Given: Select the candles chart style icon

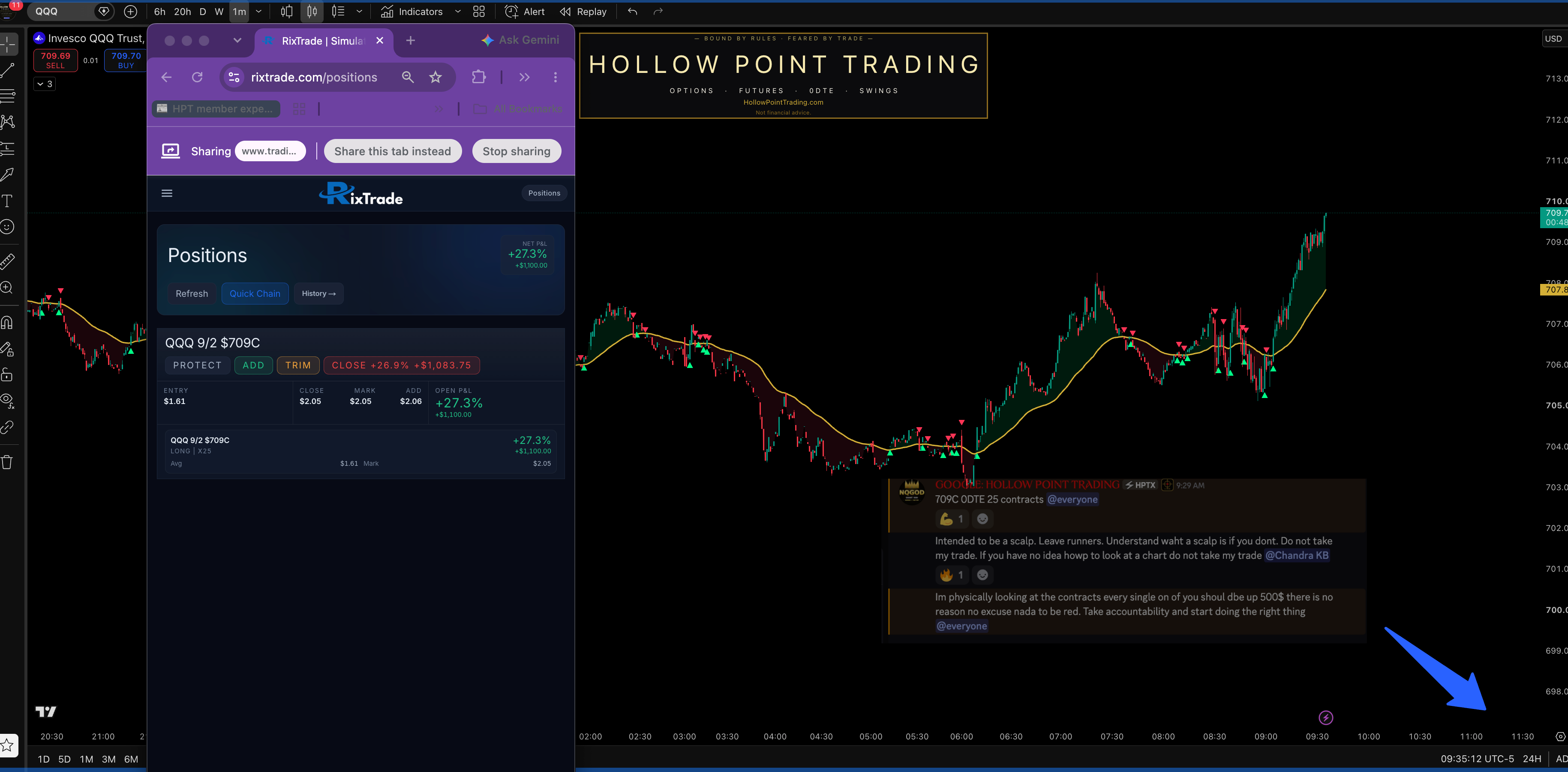Looking at the screenshot, I should (312, 12).
